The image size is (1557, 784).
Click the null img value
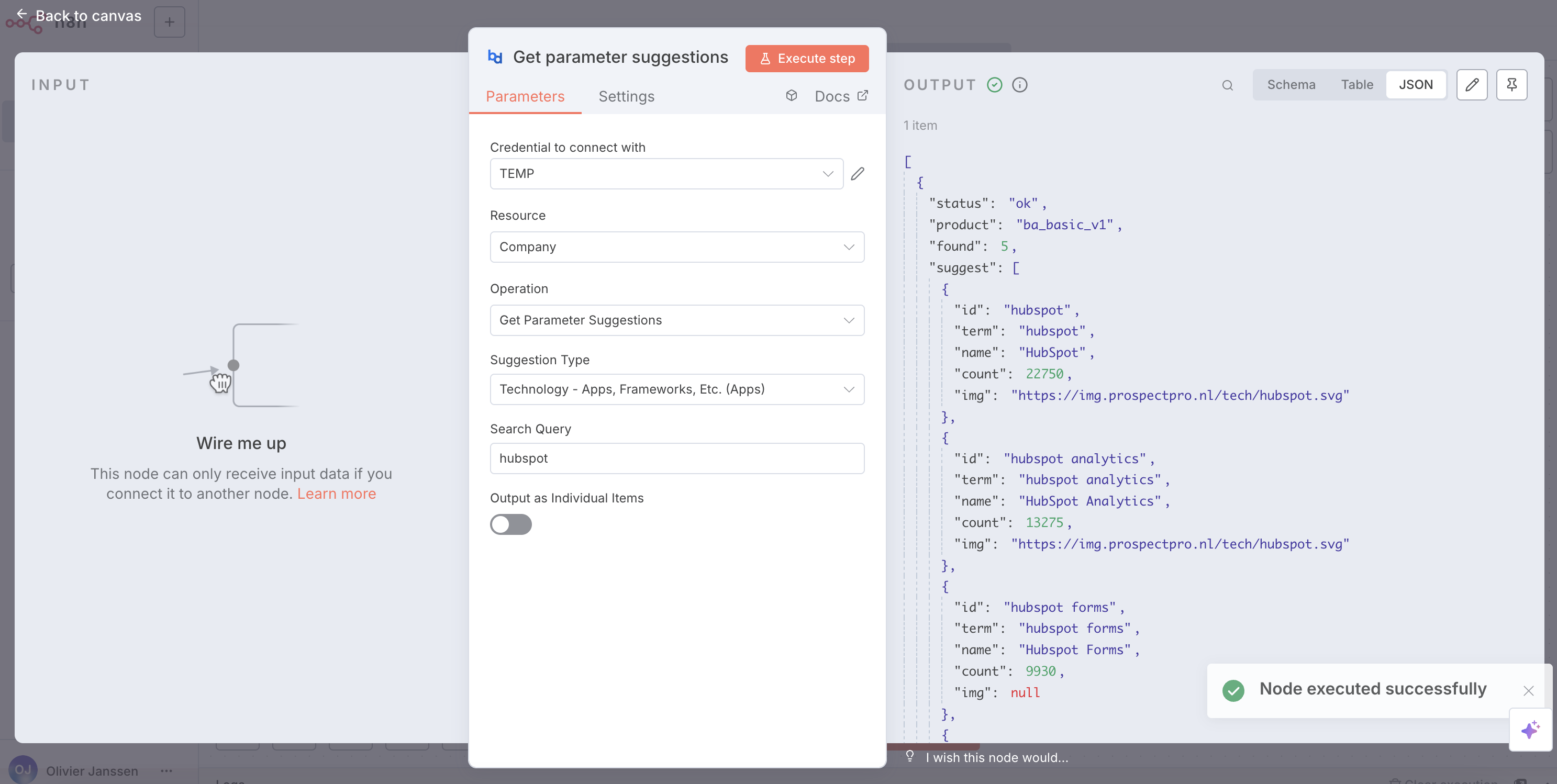[x=1025, y=693]
